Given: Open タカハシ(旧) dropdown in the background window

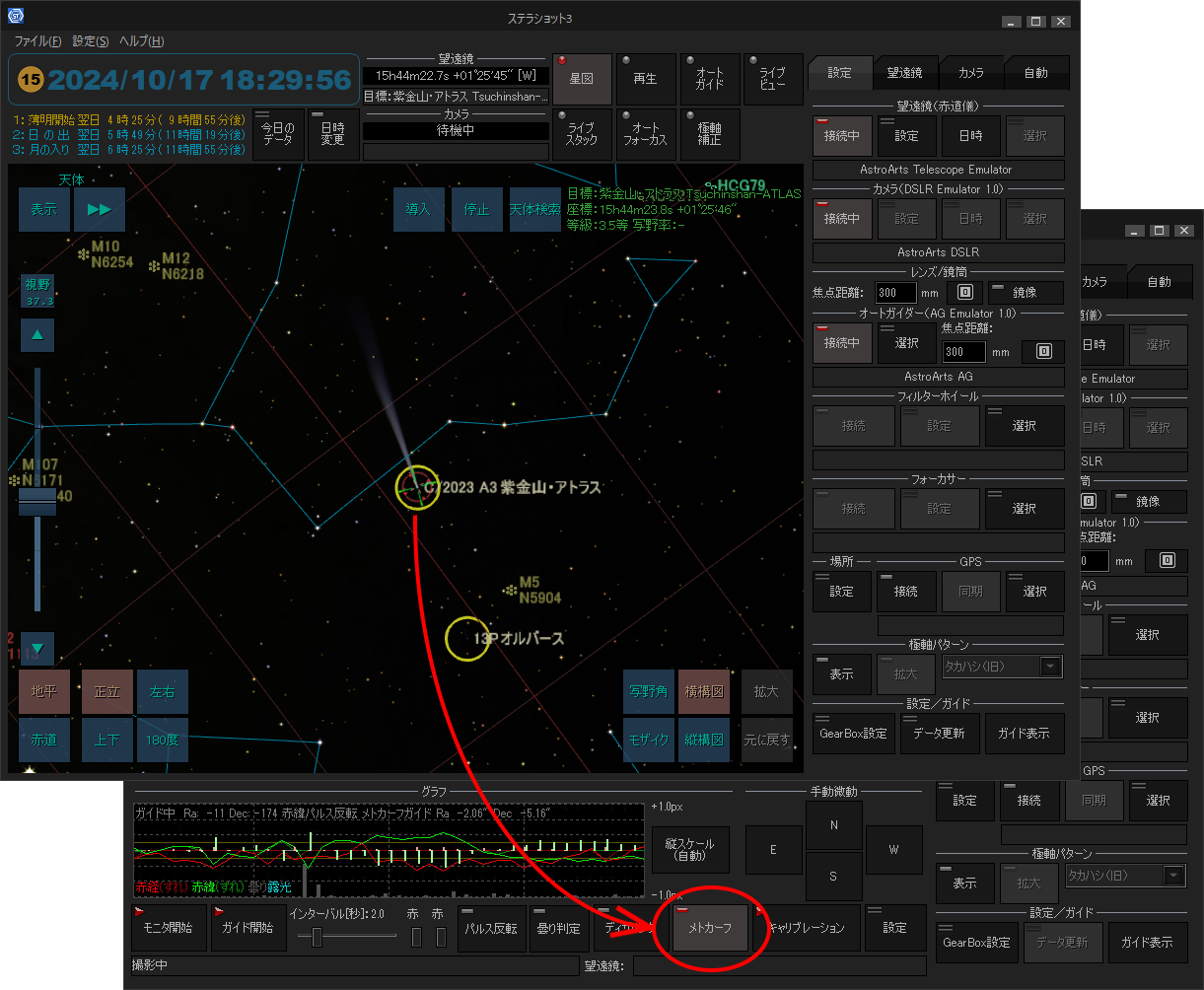Looking at the screenshot, I should click(x=1173, y=876).
